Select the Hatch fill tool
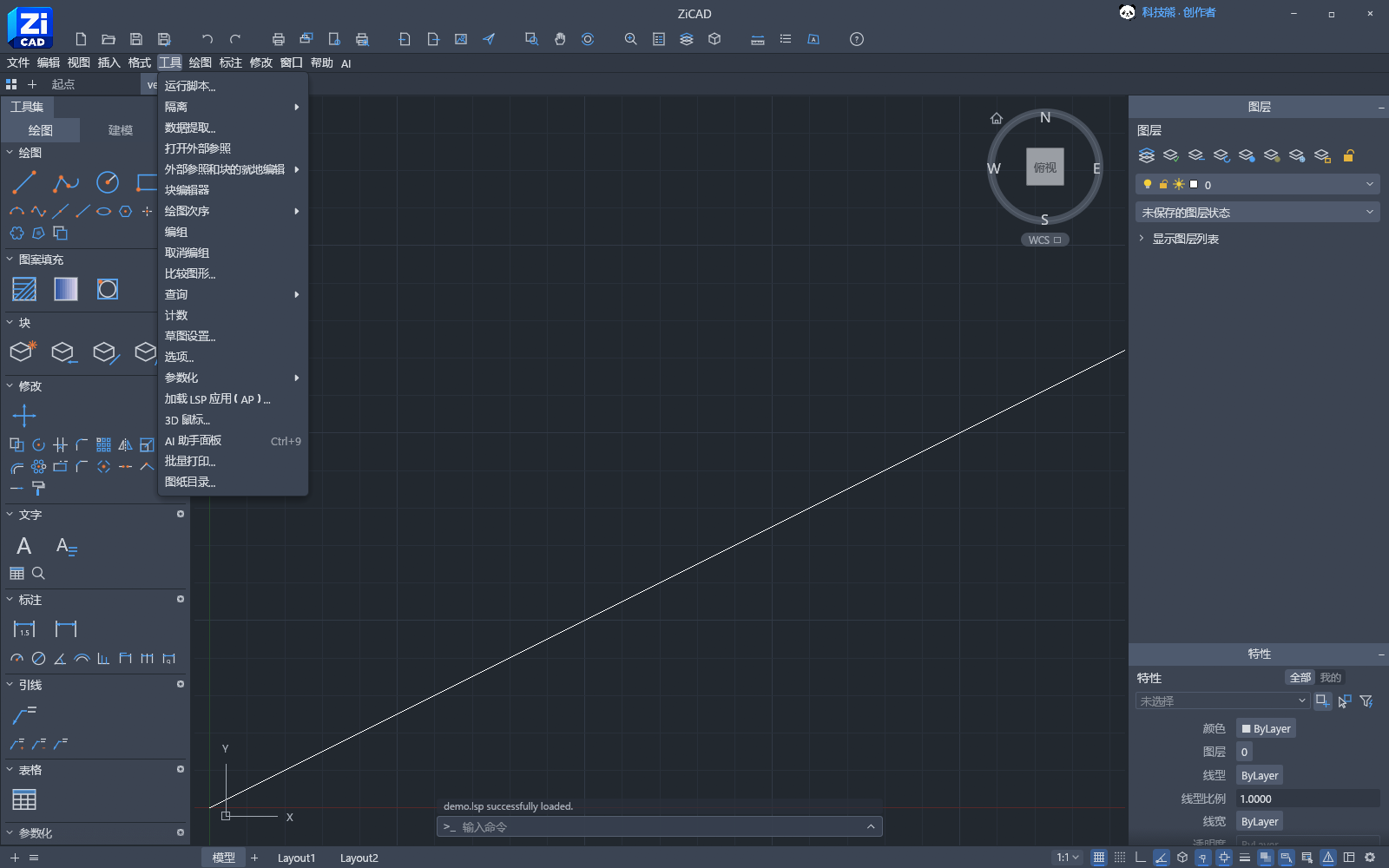 [24, 289]
